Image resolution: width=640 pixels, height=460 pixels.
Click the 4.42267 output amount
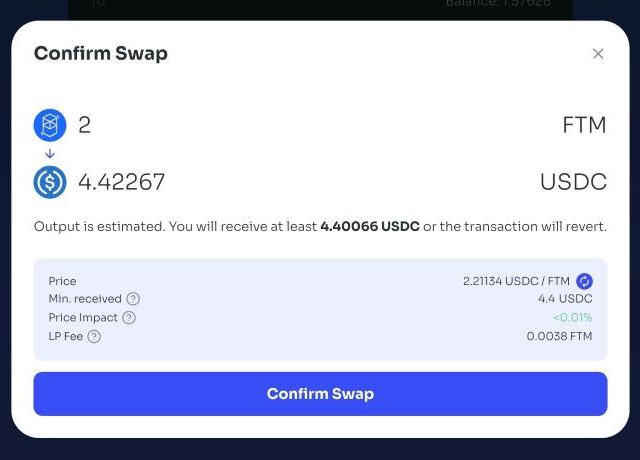coord(122,182)
